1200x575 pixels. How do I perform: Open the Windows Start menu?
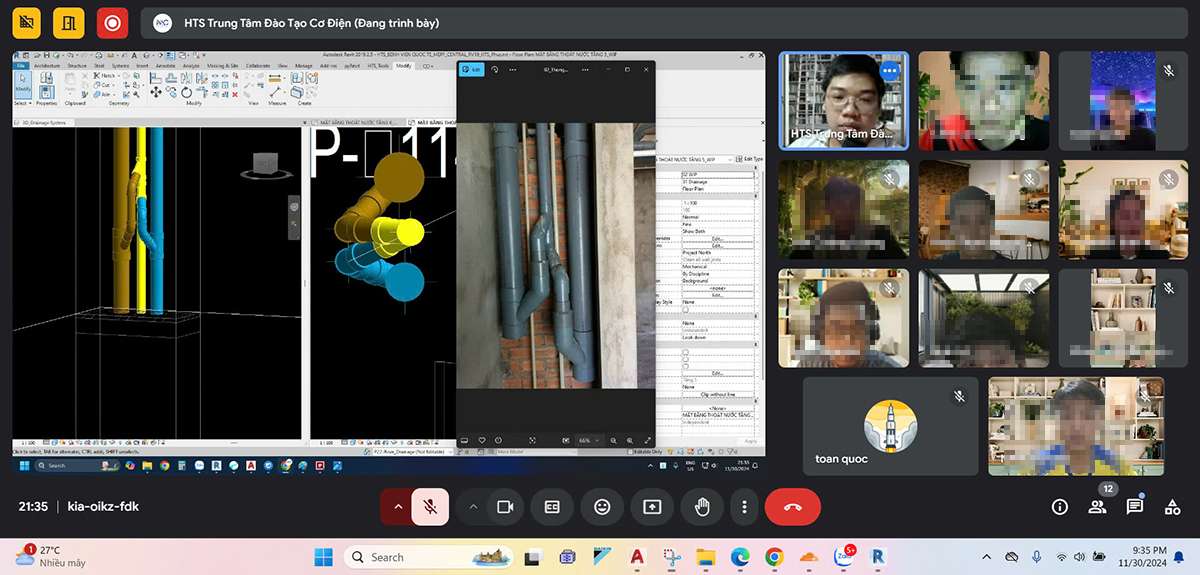coord(324,557)
